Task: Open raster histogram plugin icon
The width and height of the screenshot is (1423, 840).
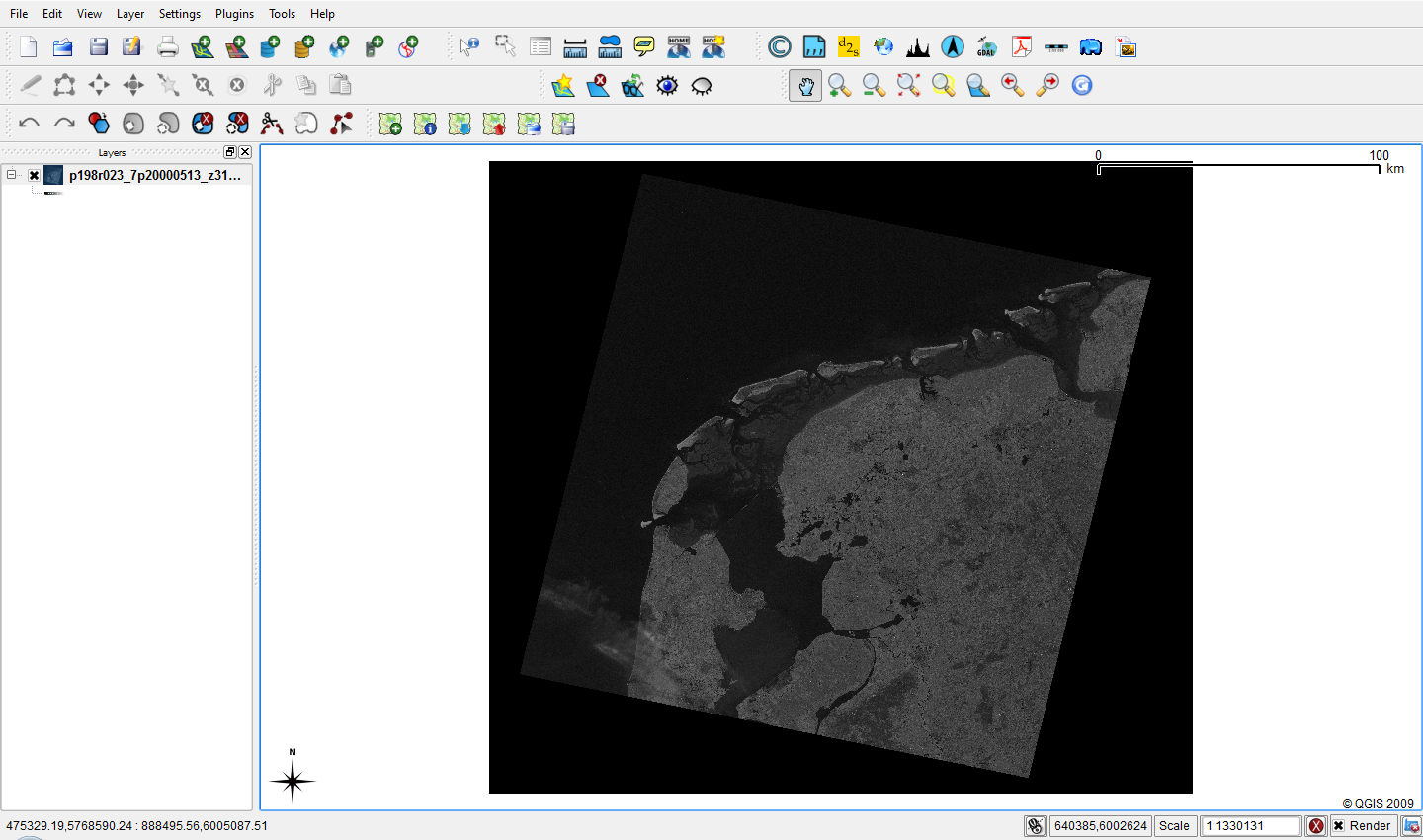Action: 918,46
